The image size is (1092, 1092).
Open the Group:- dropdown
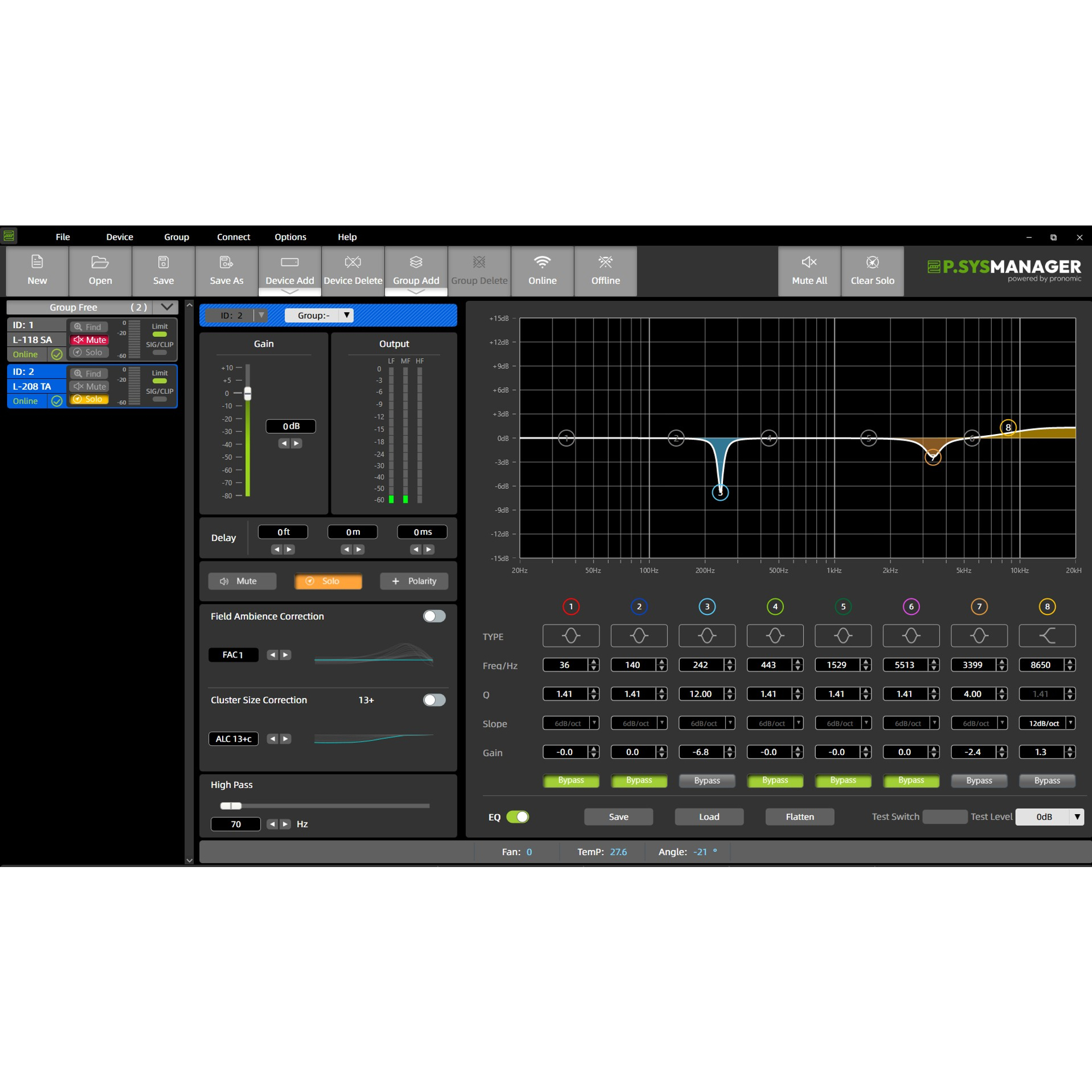347,316
